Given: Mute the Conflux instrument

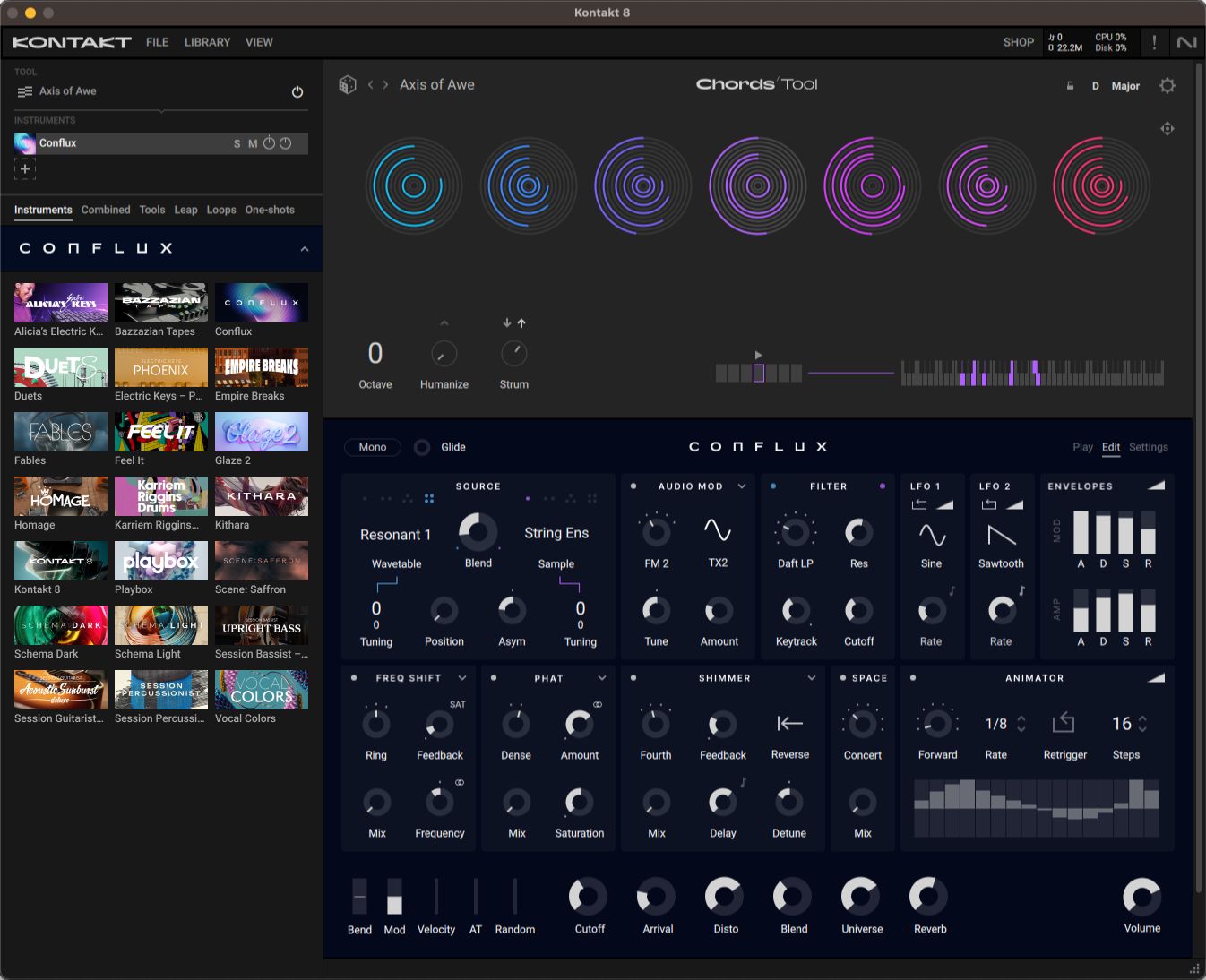Looking at the screenshot, I should pyautogui.click(x=253, y=142).
